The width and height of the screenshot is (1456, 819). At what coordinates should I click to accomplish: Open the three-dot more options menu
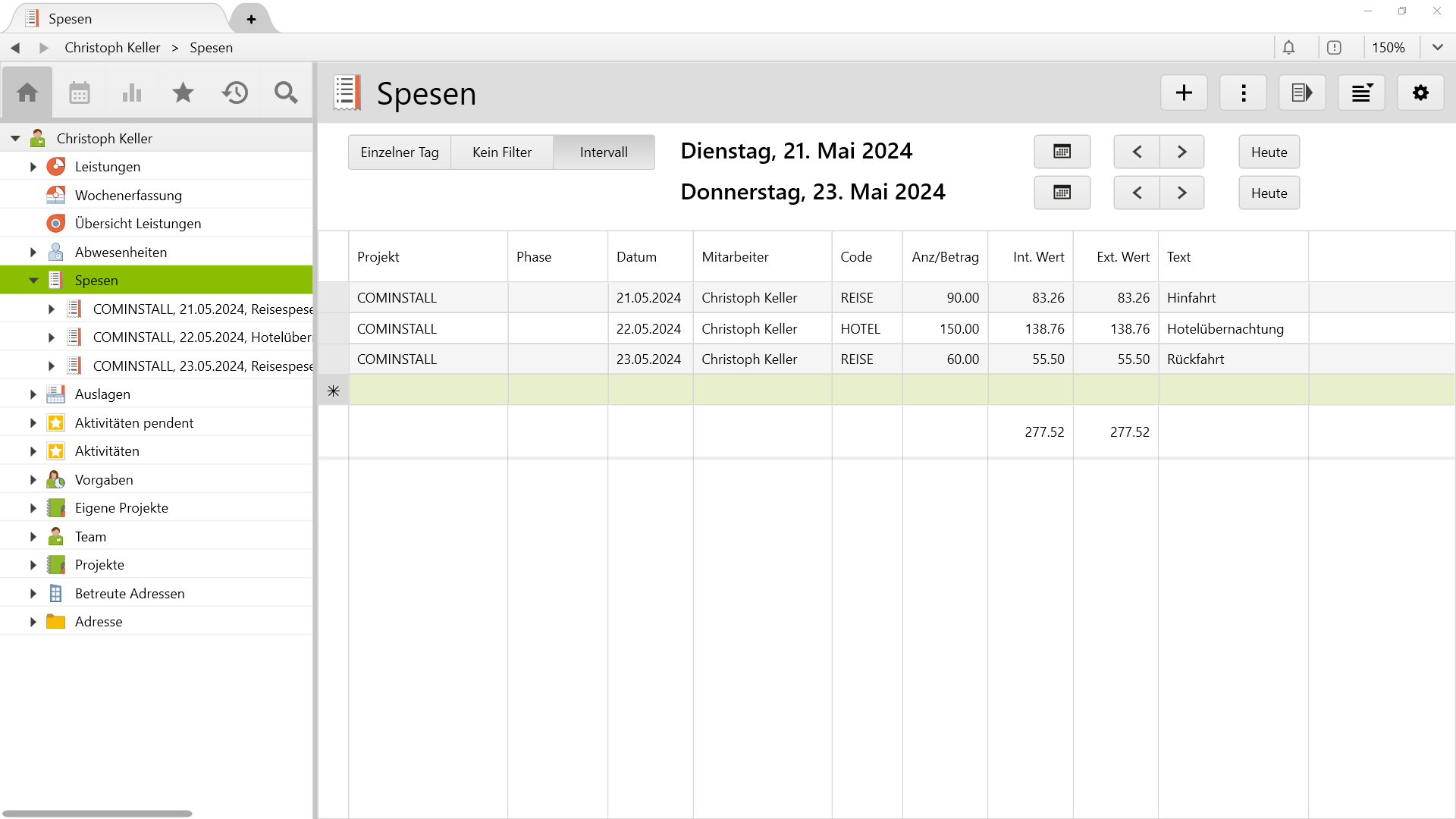[1243, 93]
